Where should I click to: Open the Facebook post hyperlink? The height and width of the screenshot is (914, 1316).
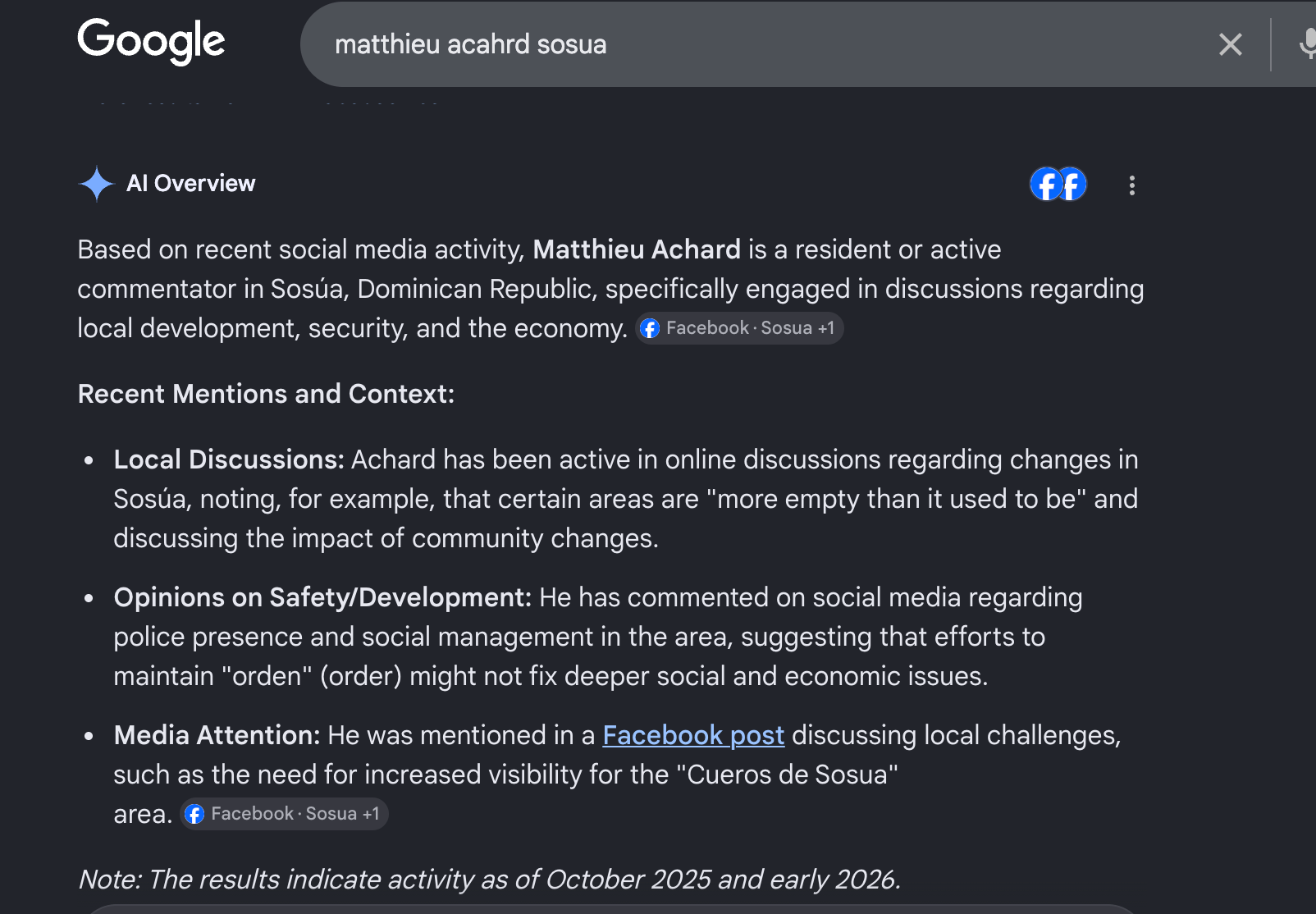693,735
